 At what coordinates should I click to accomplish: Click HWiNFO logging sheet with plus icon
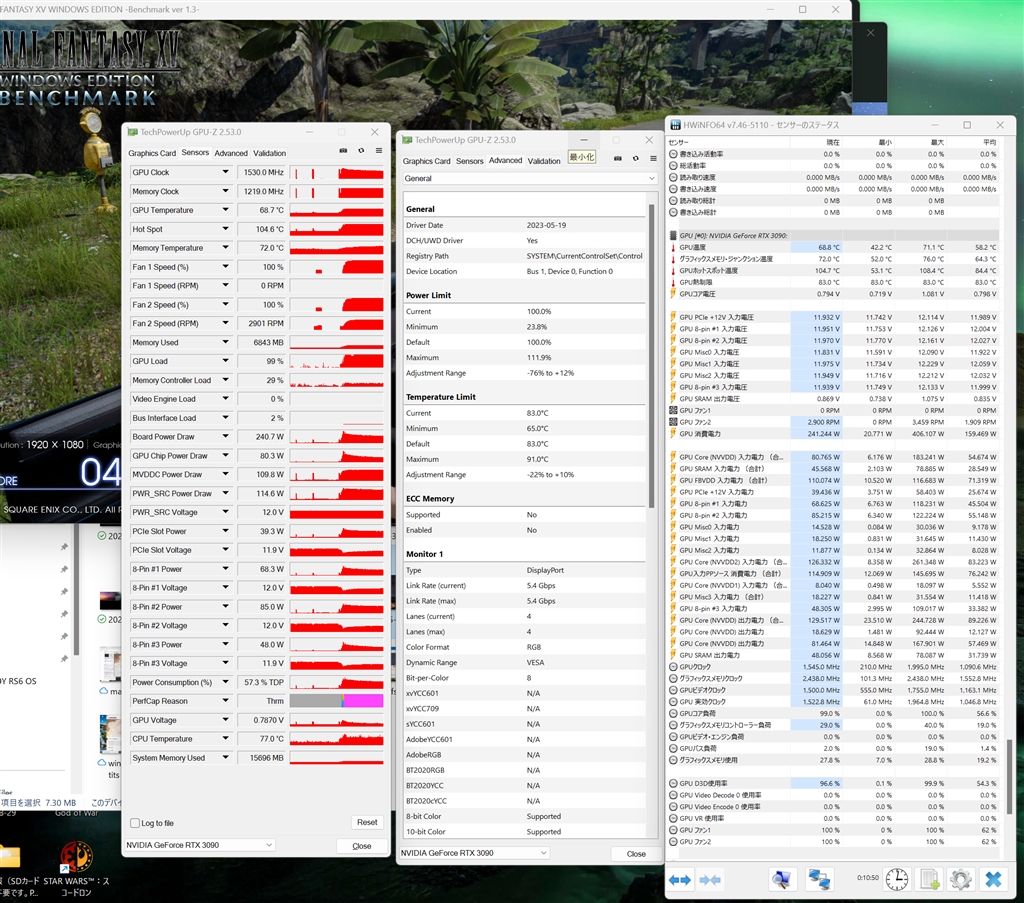click(929, 879)
